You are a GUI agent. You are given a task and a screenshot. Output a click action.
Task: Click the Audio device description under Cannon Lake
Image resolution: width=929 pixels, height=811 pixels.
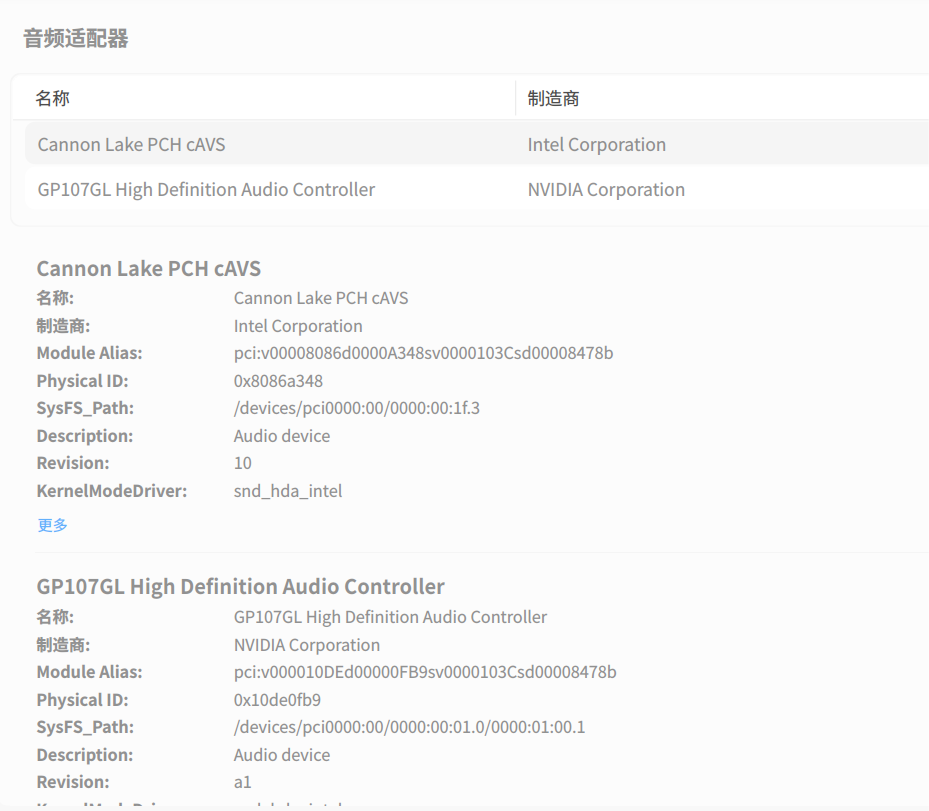tap(282, 436)
